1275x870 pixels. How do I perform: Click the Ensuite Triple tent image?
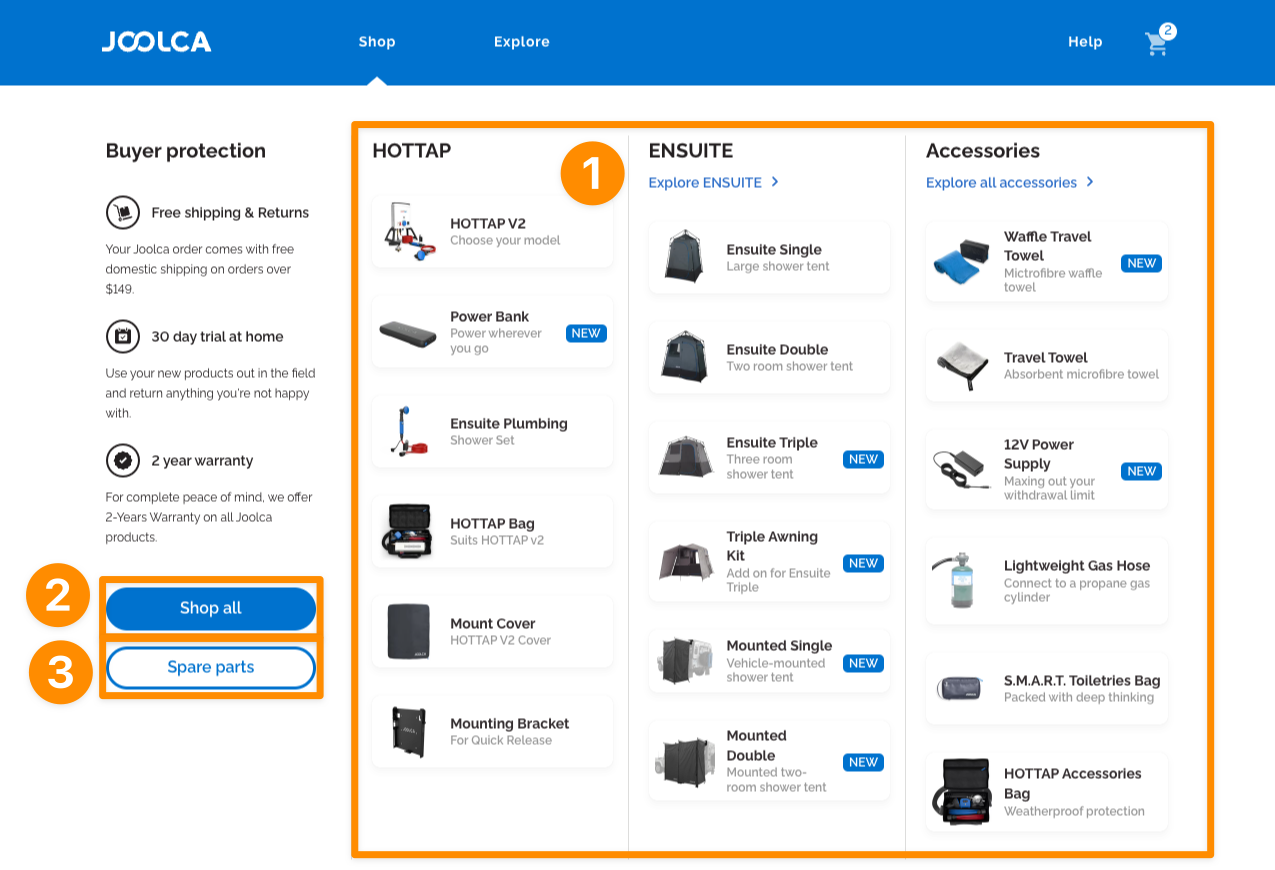click(685, 457)
